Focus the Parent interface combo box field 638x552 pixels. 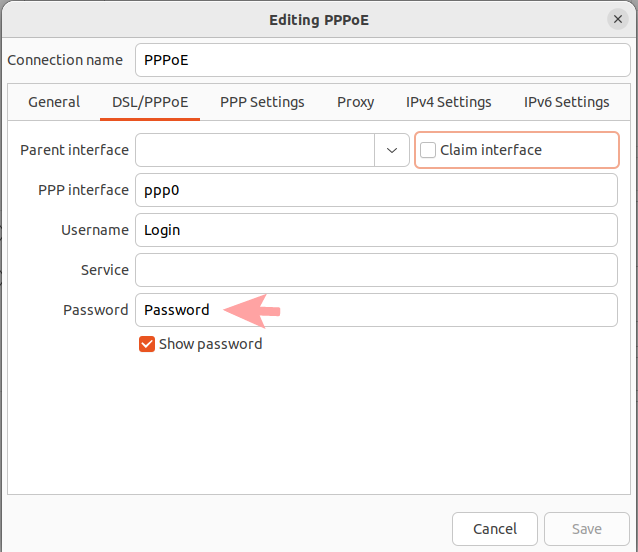(x=255, y=150)
